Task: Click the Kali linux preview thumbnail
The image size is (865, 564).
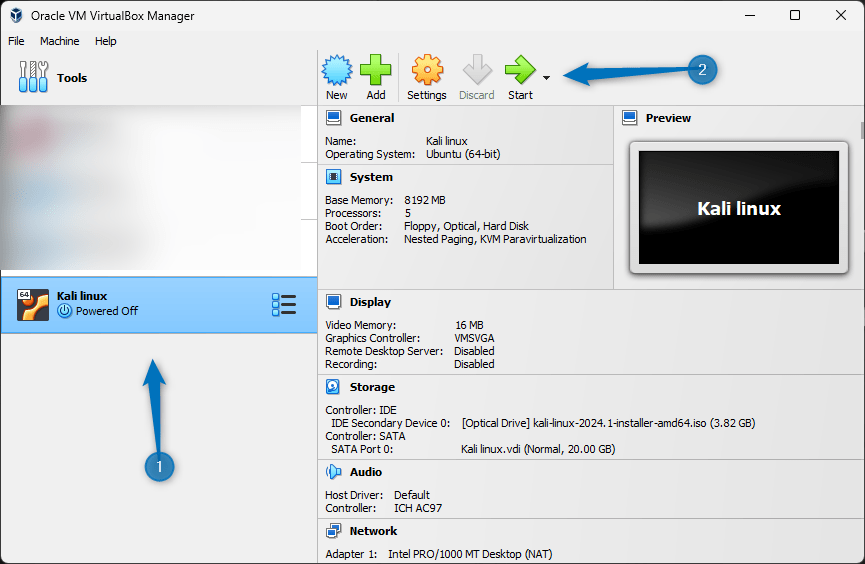Action: [739, 207]
